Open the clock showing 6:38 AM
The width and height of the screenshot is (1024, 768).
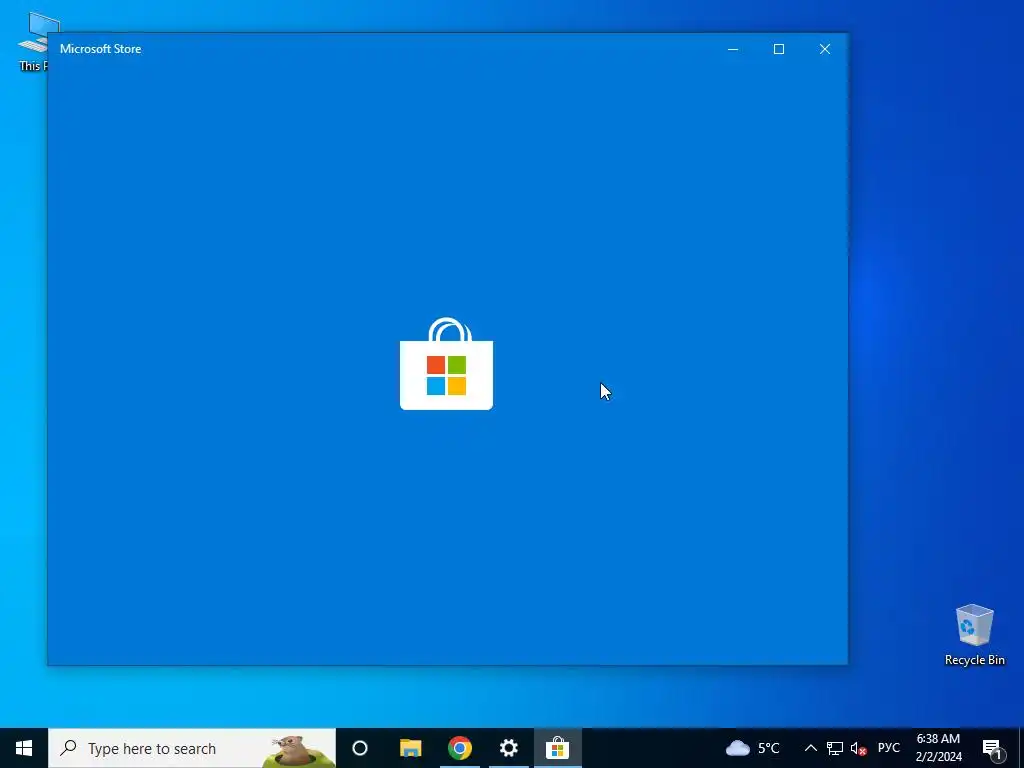[x=938, y=748]
